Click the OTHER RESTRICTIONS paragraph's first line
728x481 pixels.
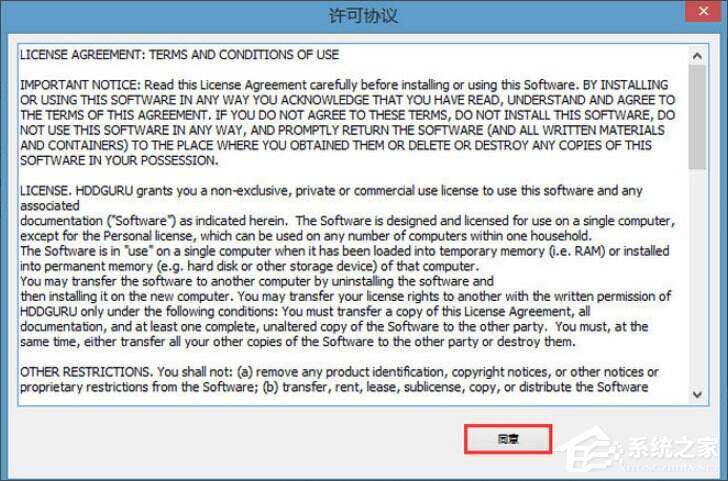point(339,372)
